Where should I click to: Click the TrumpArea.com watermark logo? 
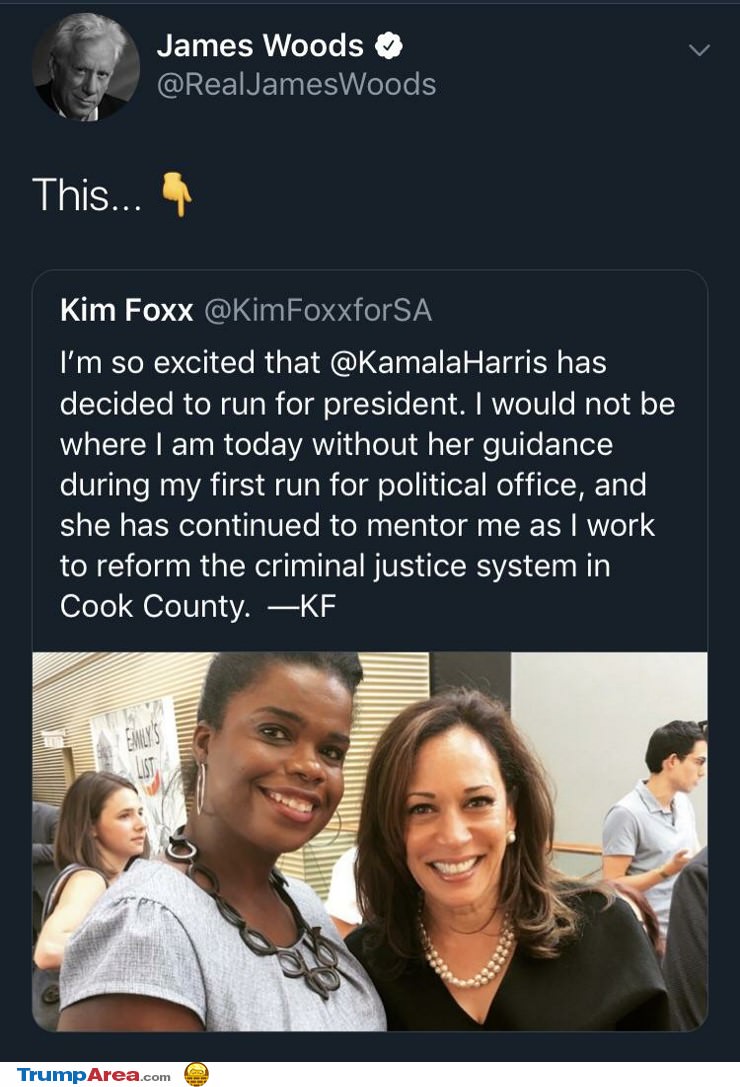point(93,1075)
